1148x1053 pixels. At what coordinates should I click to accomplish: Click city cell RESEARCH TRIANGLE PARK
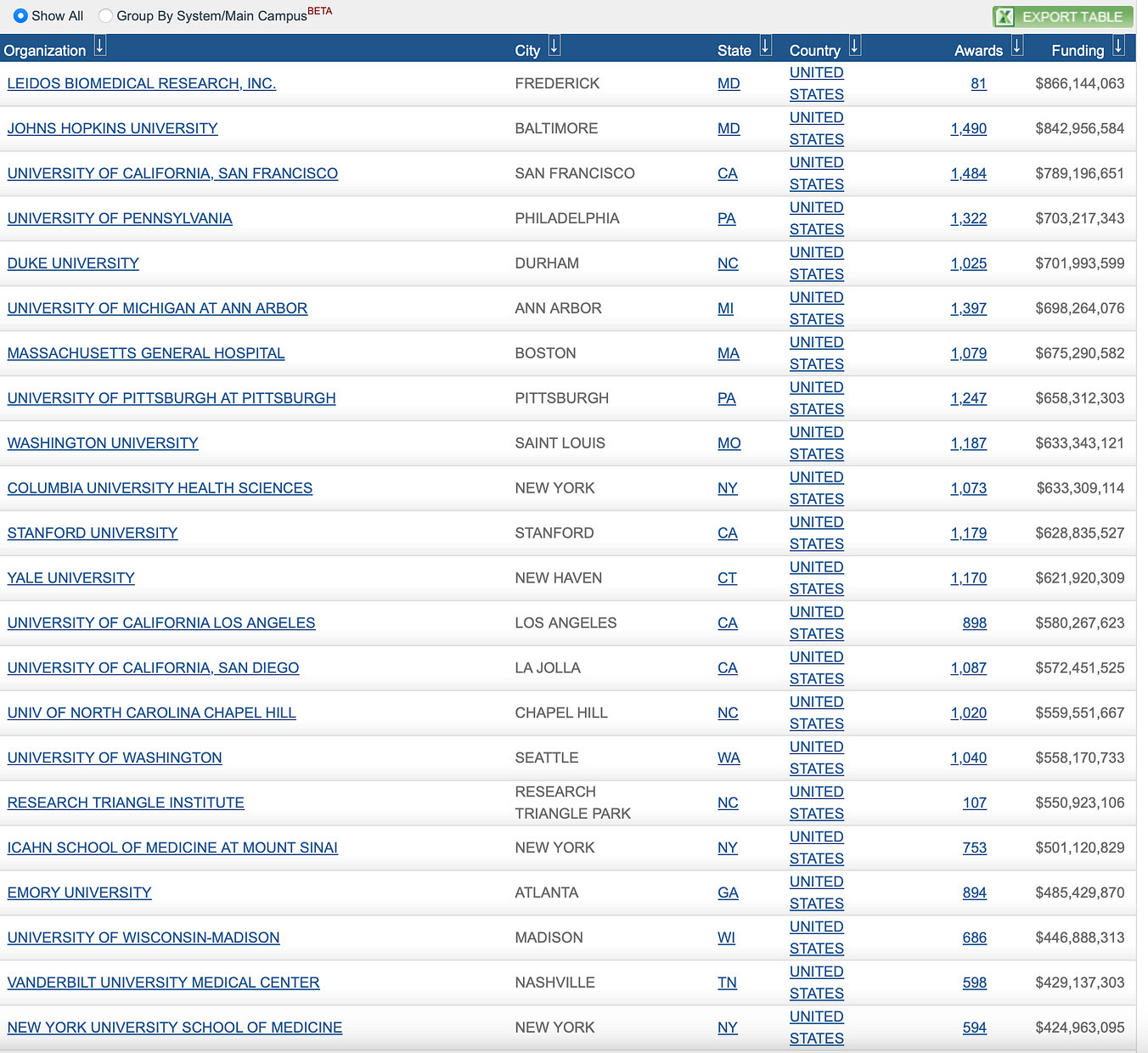click(573, 803)
